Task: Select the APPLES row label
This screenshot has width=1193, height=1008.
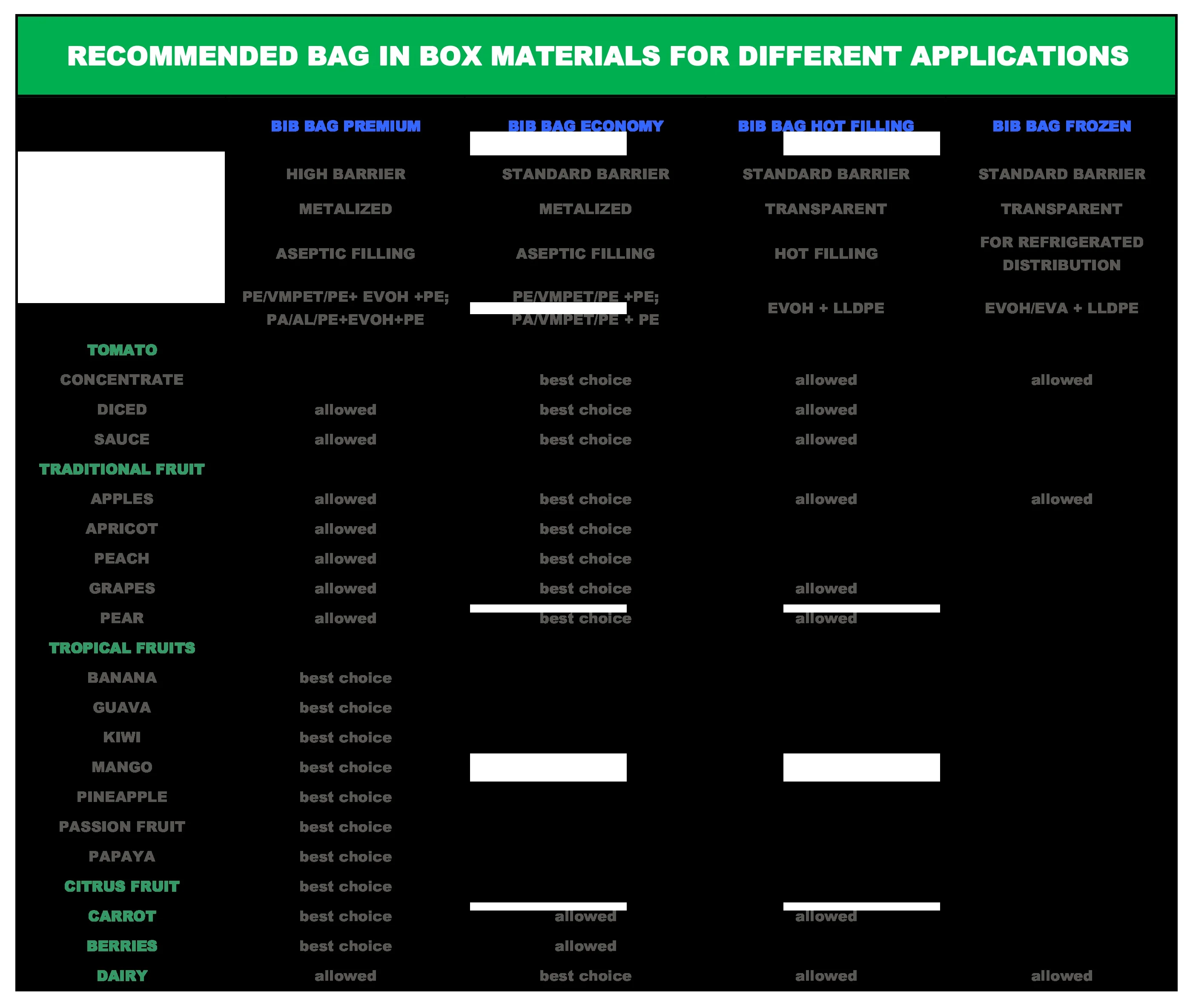Action: point(122,499)
